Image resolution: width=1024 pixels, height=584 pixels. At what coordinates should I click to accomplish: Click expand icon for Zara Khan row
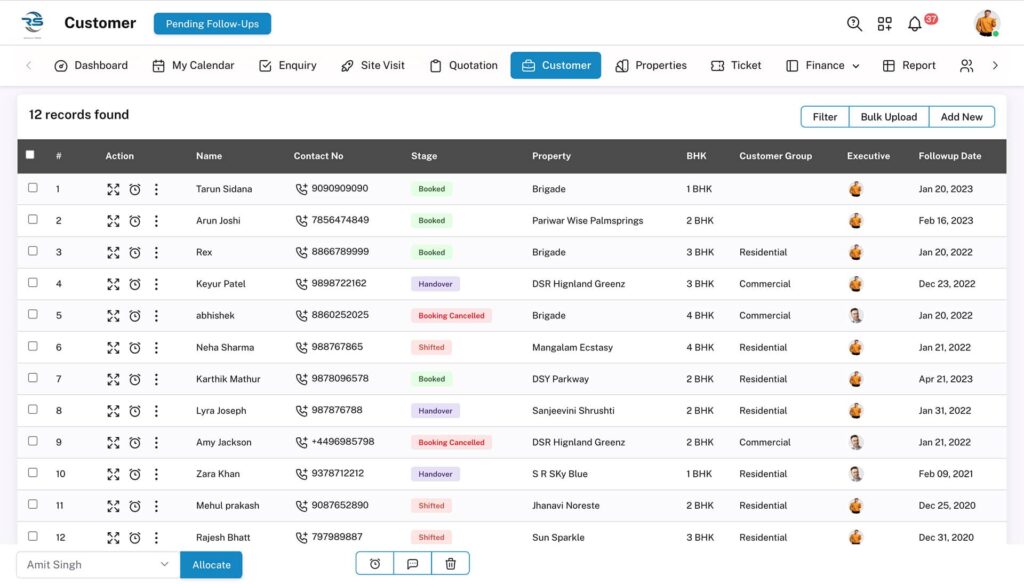click(x=113, y=474)
